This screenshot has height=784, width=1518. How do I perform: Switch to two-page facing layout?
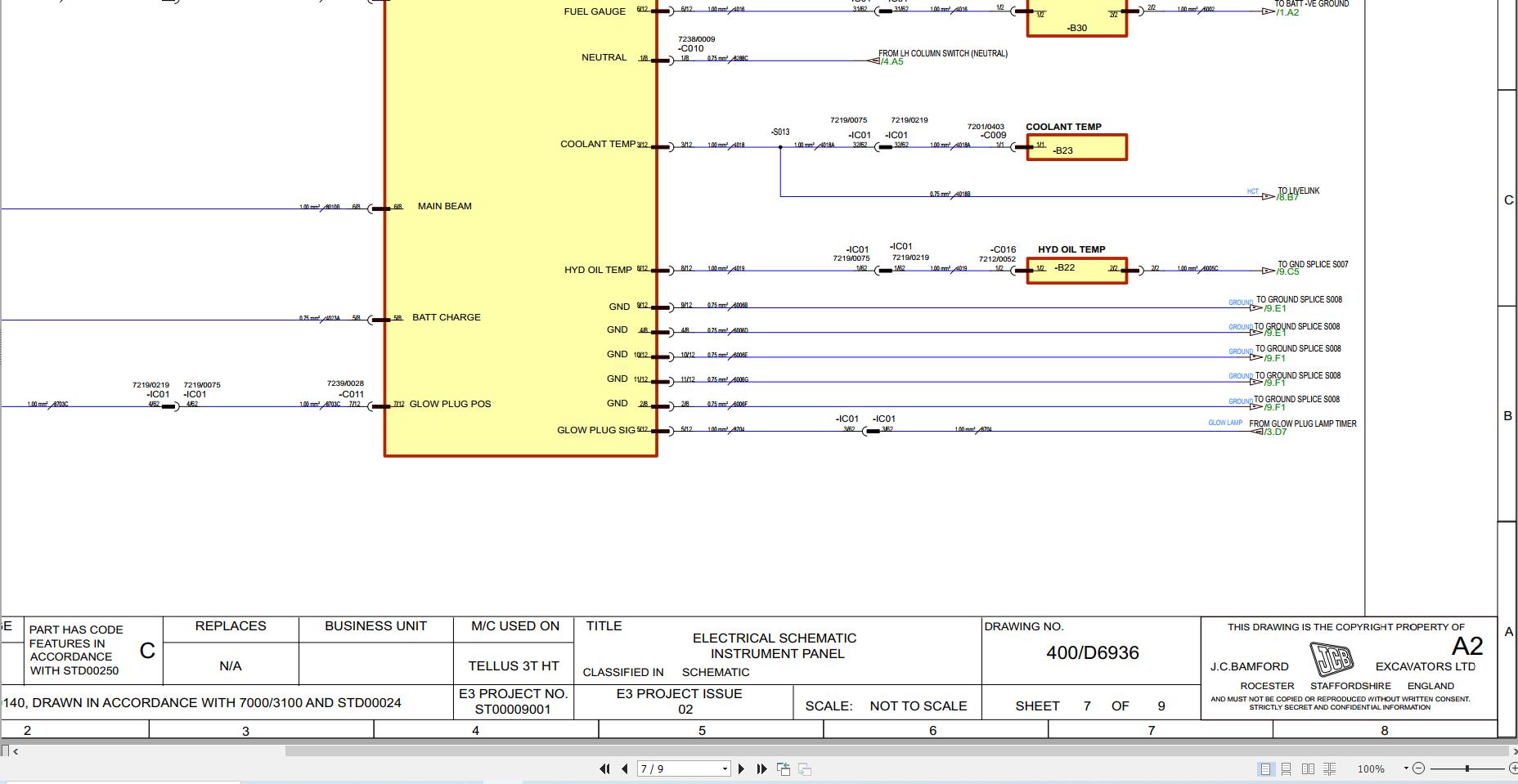tap(1309, 768)
